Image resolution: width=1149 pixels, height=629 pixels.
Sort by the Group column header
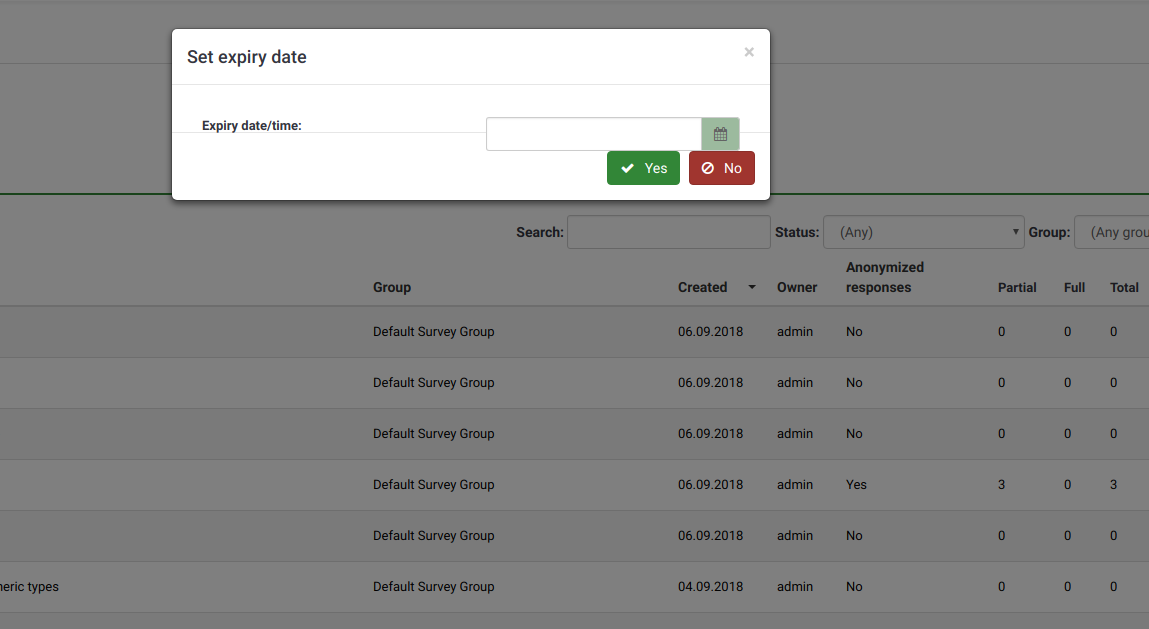click(x=392, y=287)
